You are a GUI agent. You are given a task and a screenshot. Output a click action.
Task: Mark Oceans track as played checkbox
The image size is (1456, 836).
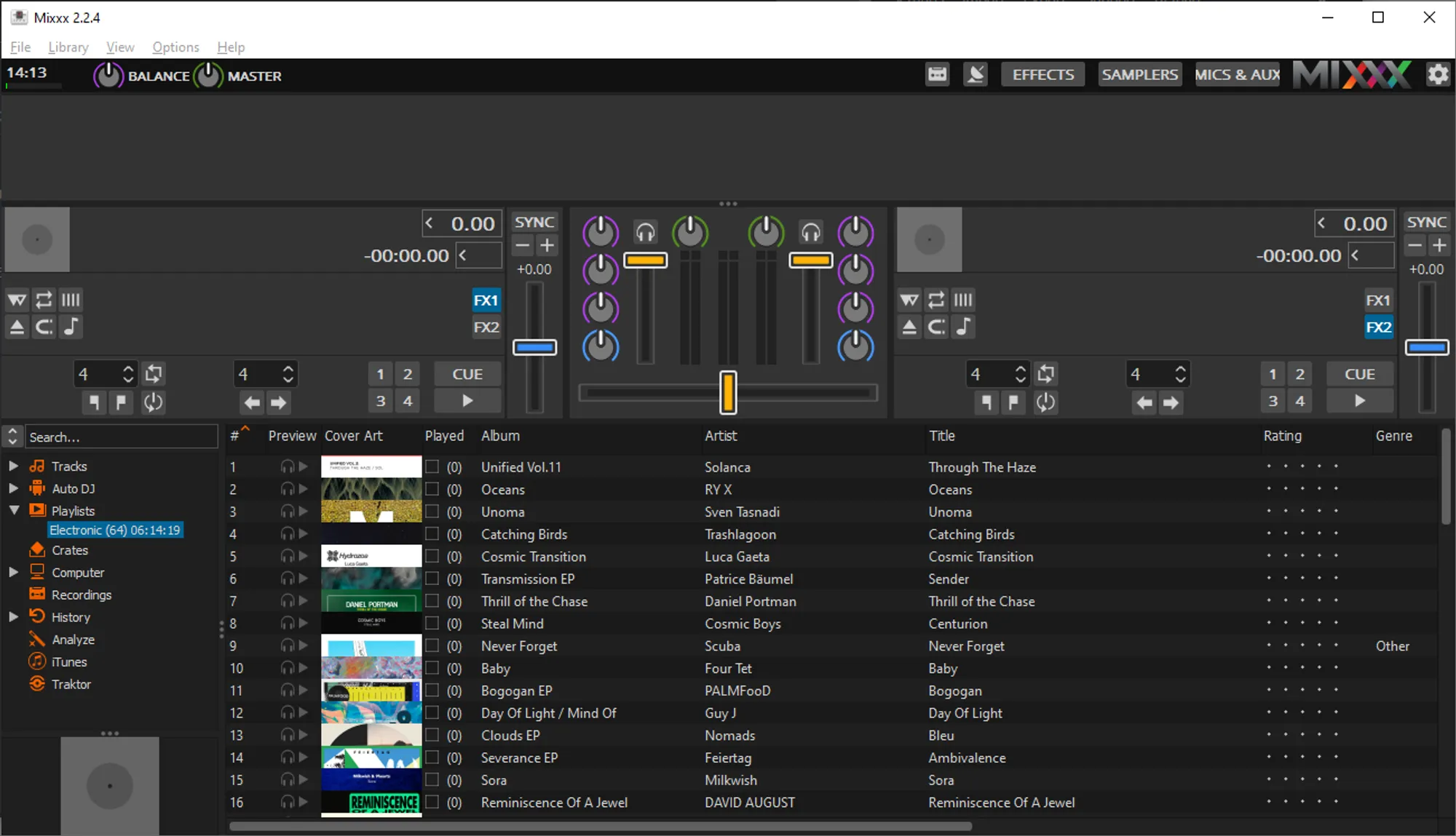(x=432, y=489)
